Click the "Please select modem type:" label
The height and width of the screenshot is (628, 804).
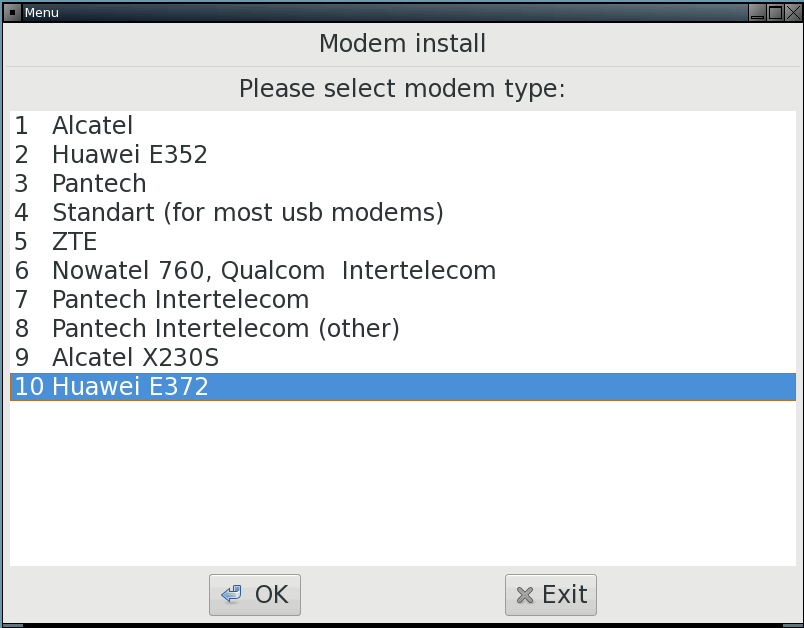(402, 90)
